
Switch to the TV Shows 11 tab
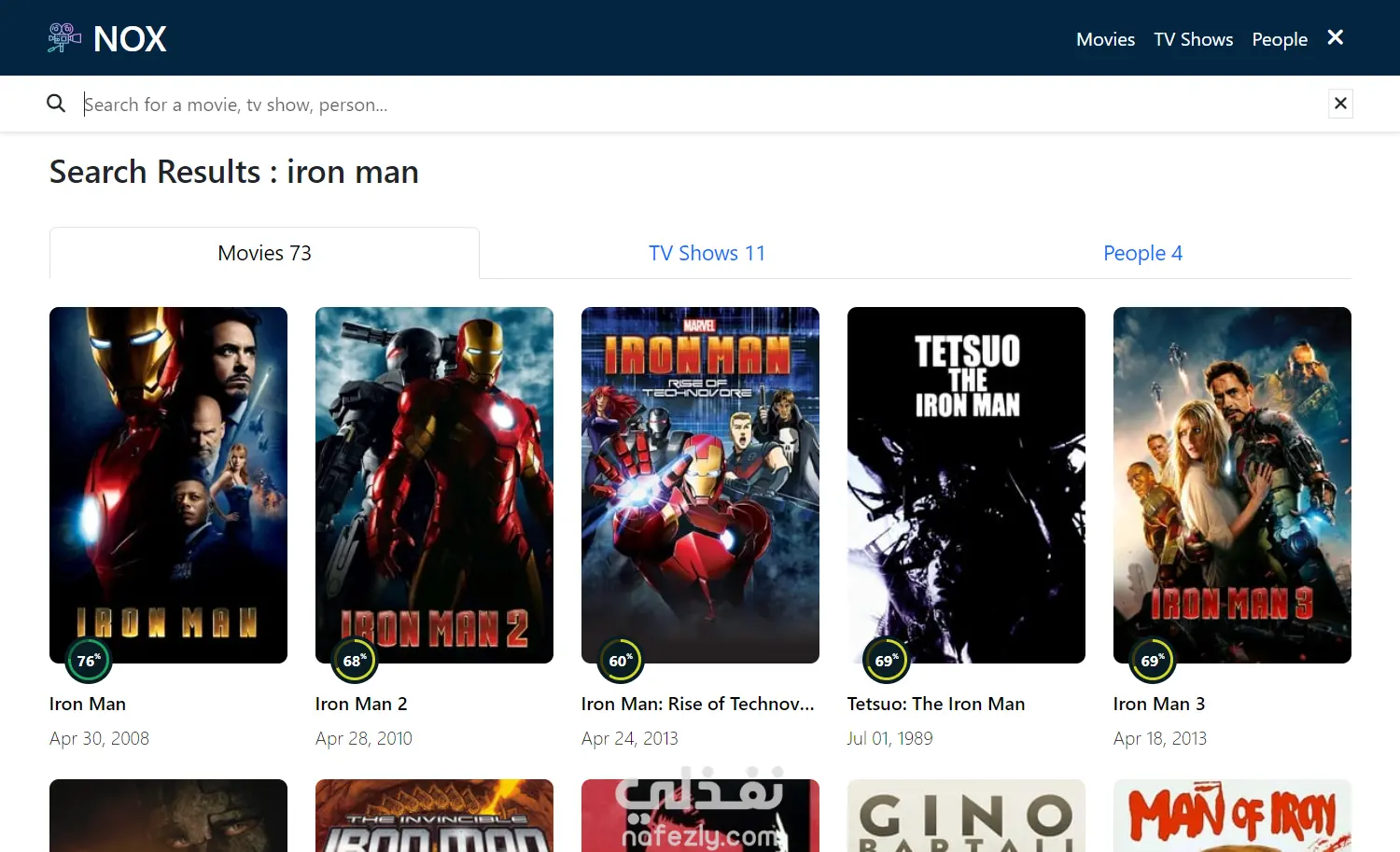pos(707,253)
